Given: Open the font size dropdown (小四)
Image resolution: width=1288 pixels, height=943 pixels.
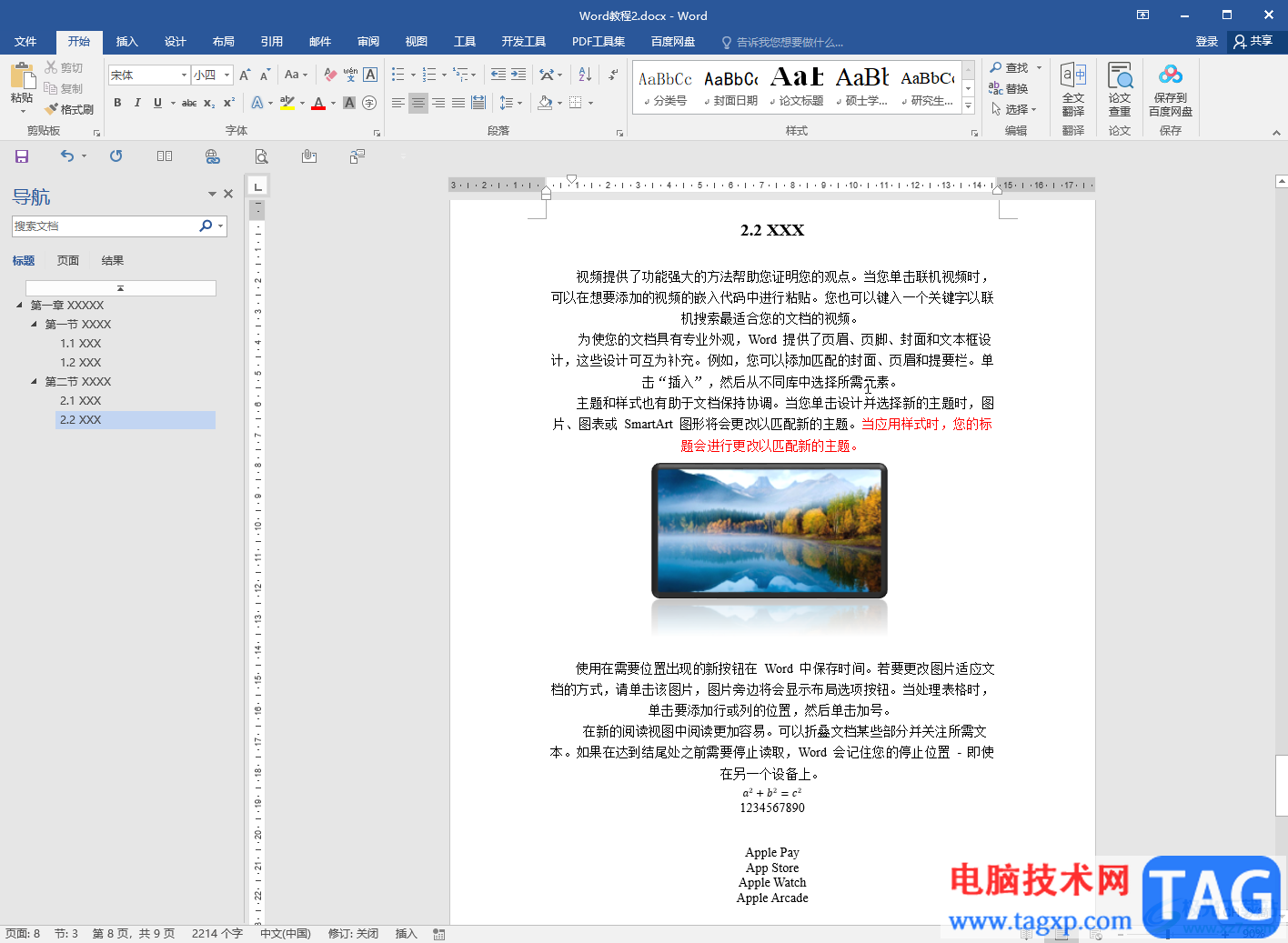Looking at the screenshot, I should (227, 75).
